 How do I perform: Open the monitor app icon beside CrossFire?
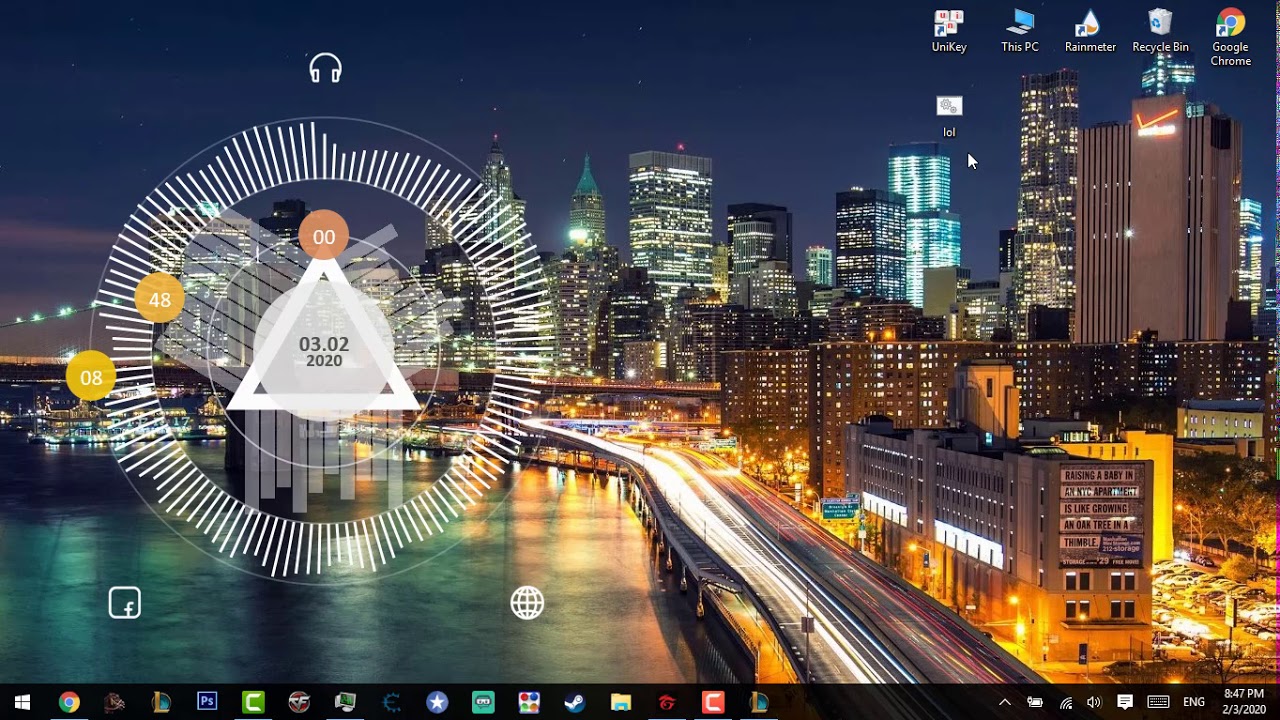point(345,702)
